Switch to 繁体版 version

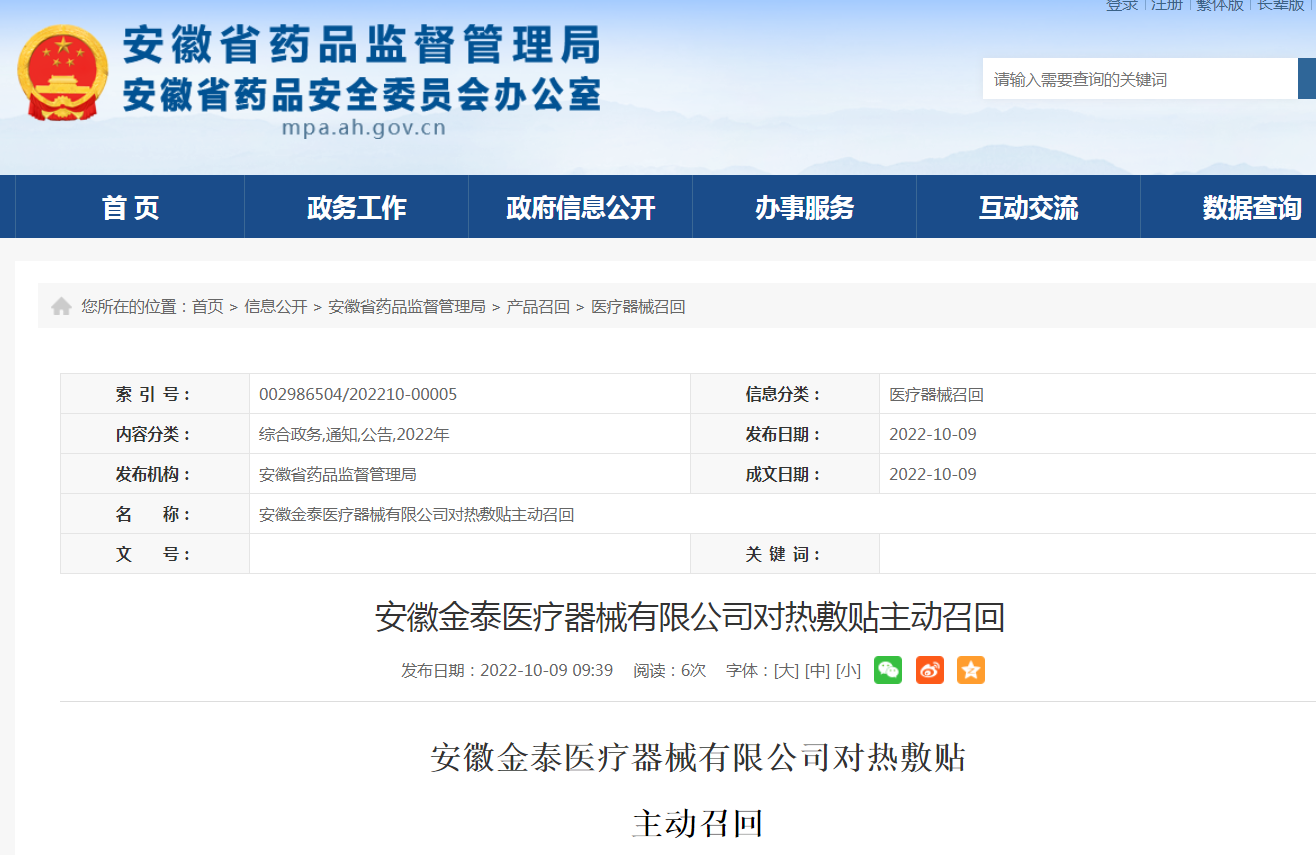[x=1220, y=5]
